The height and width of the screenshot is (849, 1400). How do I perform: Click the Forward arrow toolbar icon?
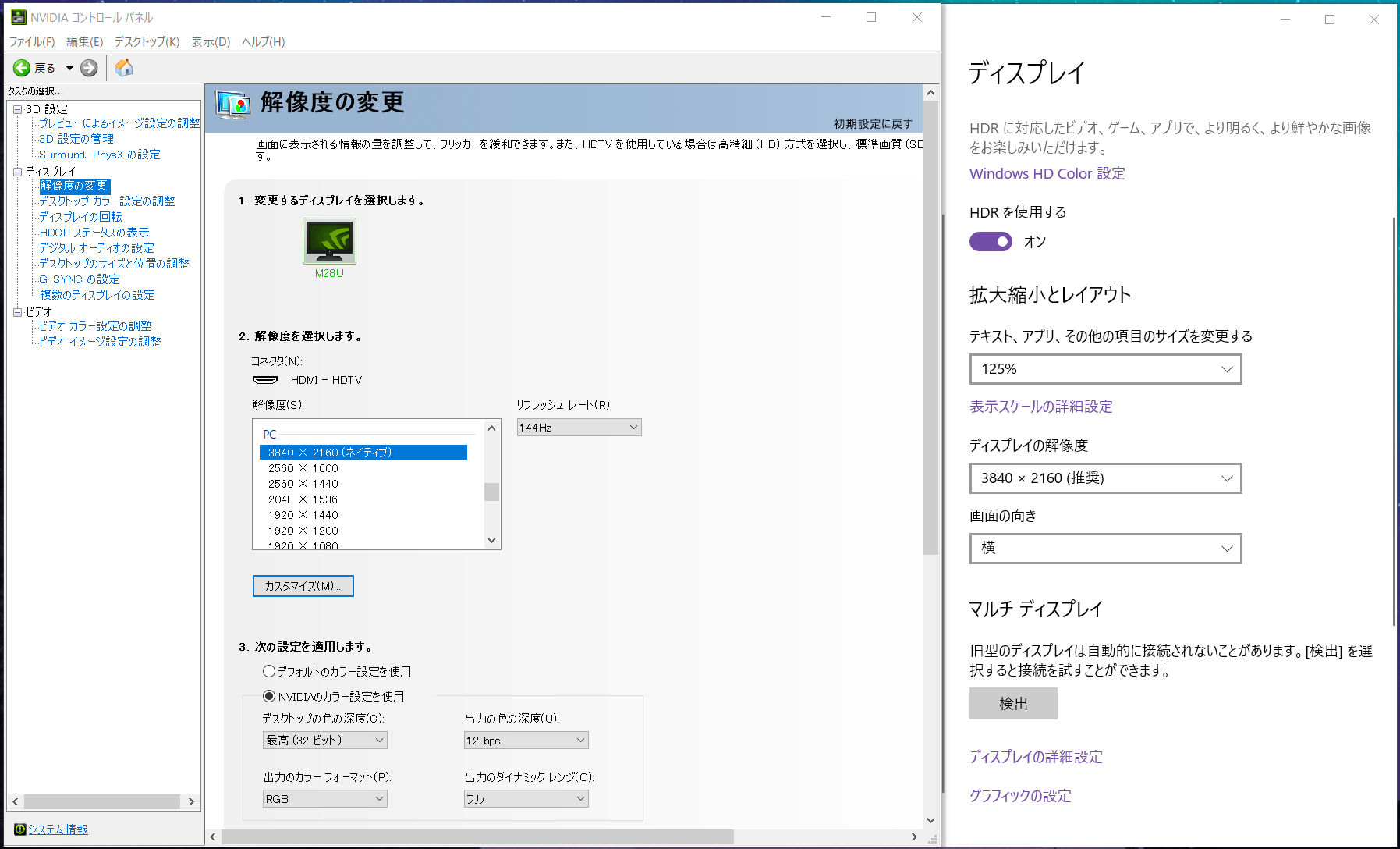point(90,68)
